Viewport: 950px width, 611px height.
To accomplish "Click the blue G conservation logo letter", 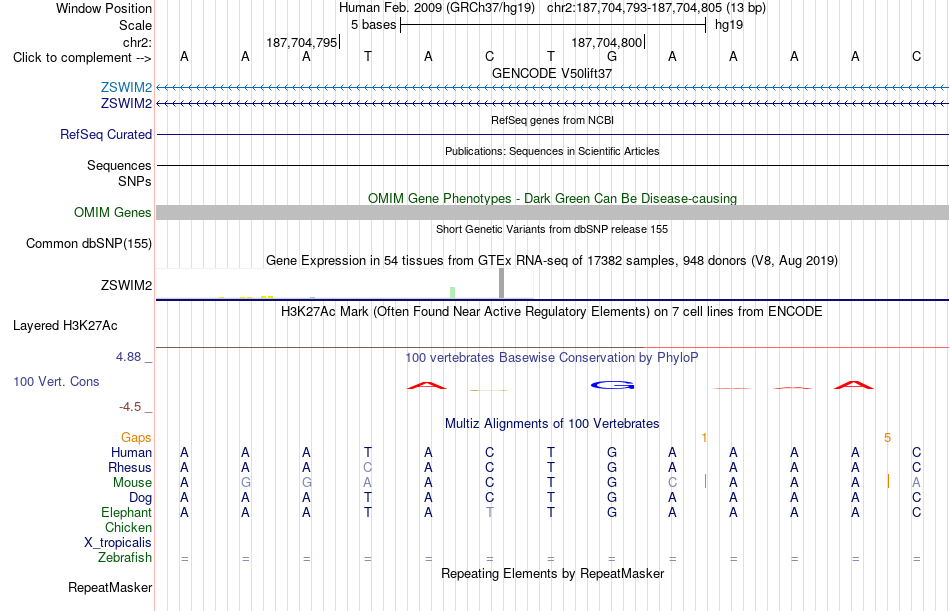I will click(613, 385).
